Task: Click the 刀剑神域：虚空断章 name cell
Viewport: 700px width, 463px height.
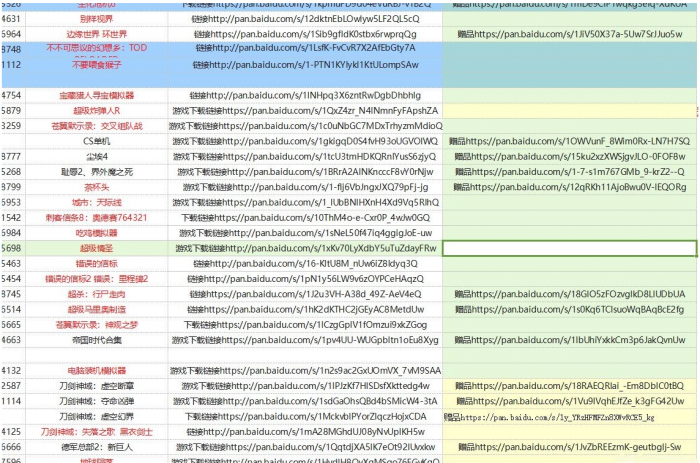Action: 96,385
